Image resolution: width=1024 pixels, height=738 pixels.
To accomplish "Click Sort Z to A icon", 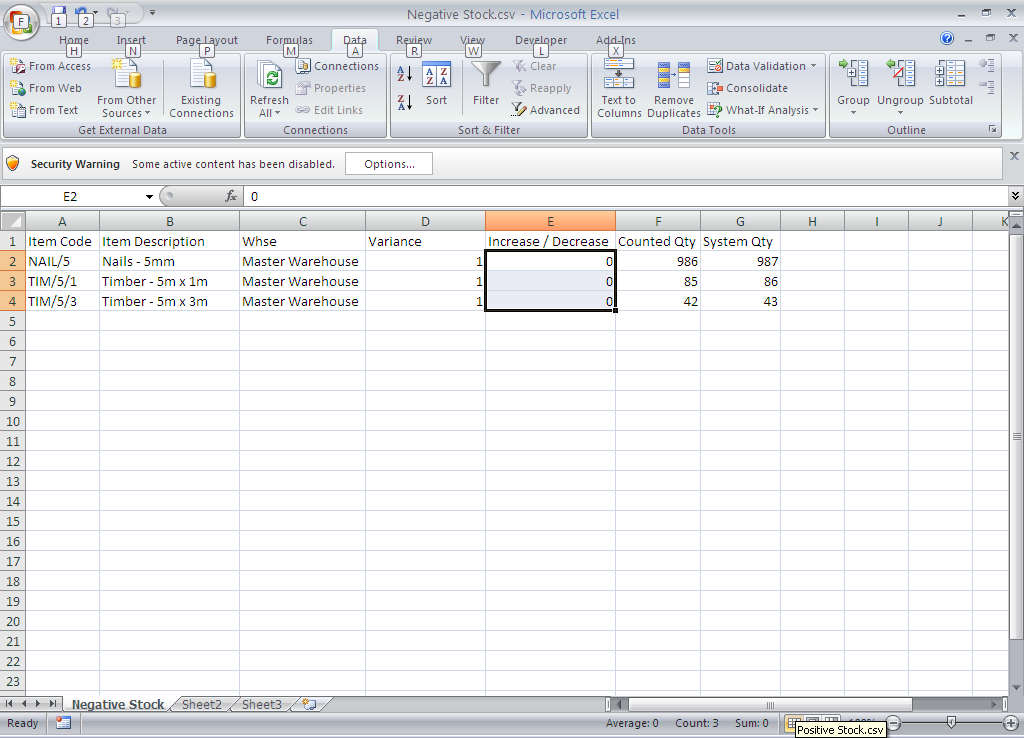I will [405, 102].
